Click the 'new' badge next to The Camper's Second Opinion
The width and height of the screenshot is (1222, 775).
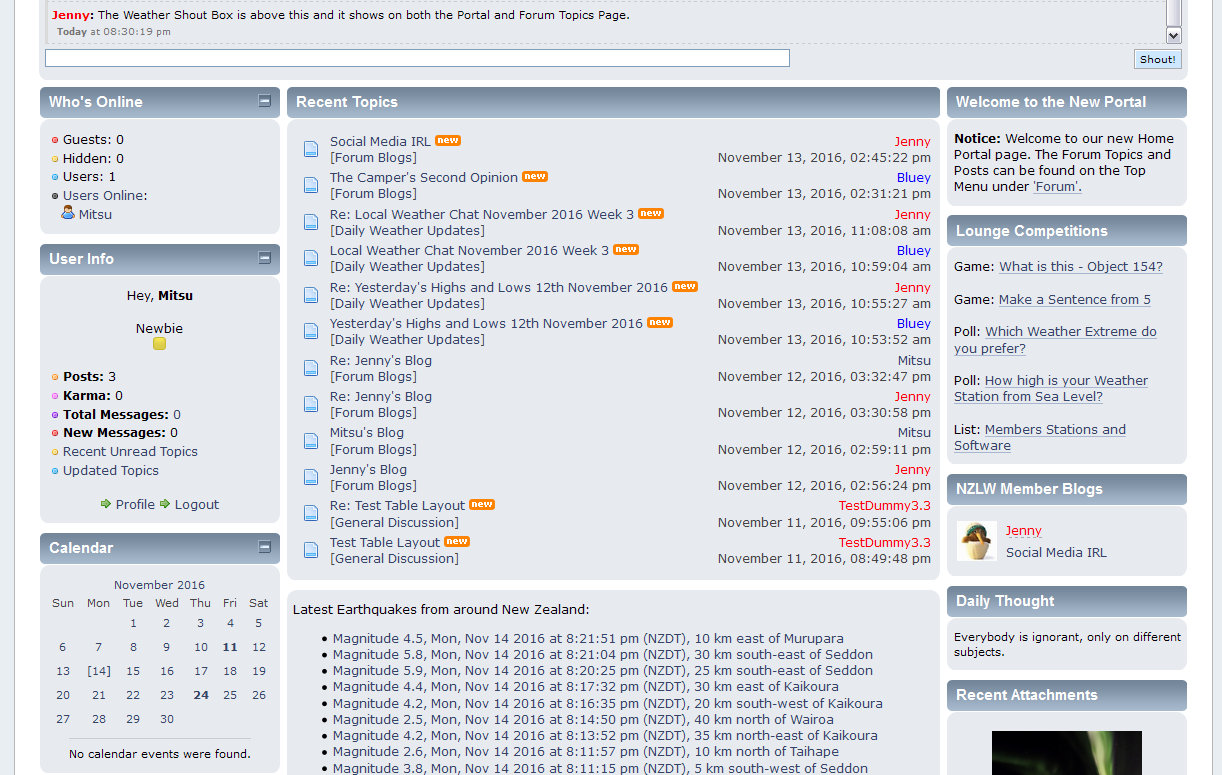click(x=535, y=177)
